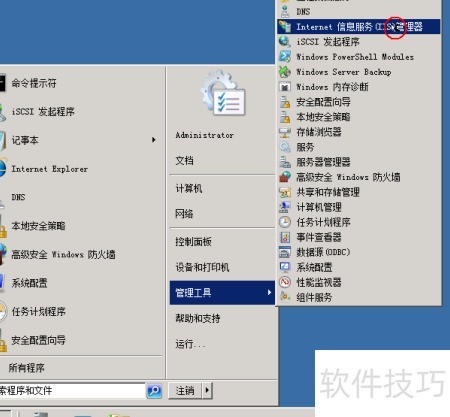Image resolution: width=450 pixels, height=417 pixels.
Task: Click the Windows PowerShell Modules icon
Action: point(285,56)
